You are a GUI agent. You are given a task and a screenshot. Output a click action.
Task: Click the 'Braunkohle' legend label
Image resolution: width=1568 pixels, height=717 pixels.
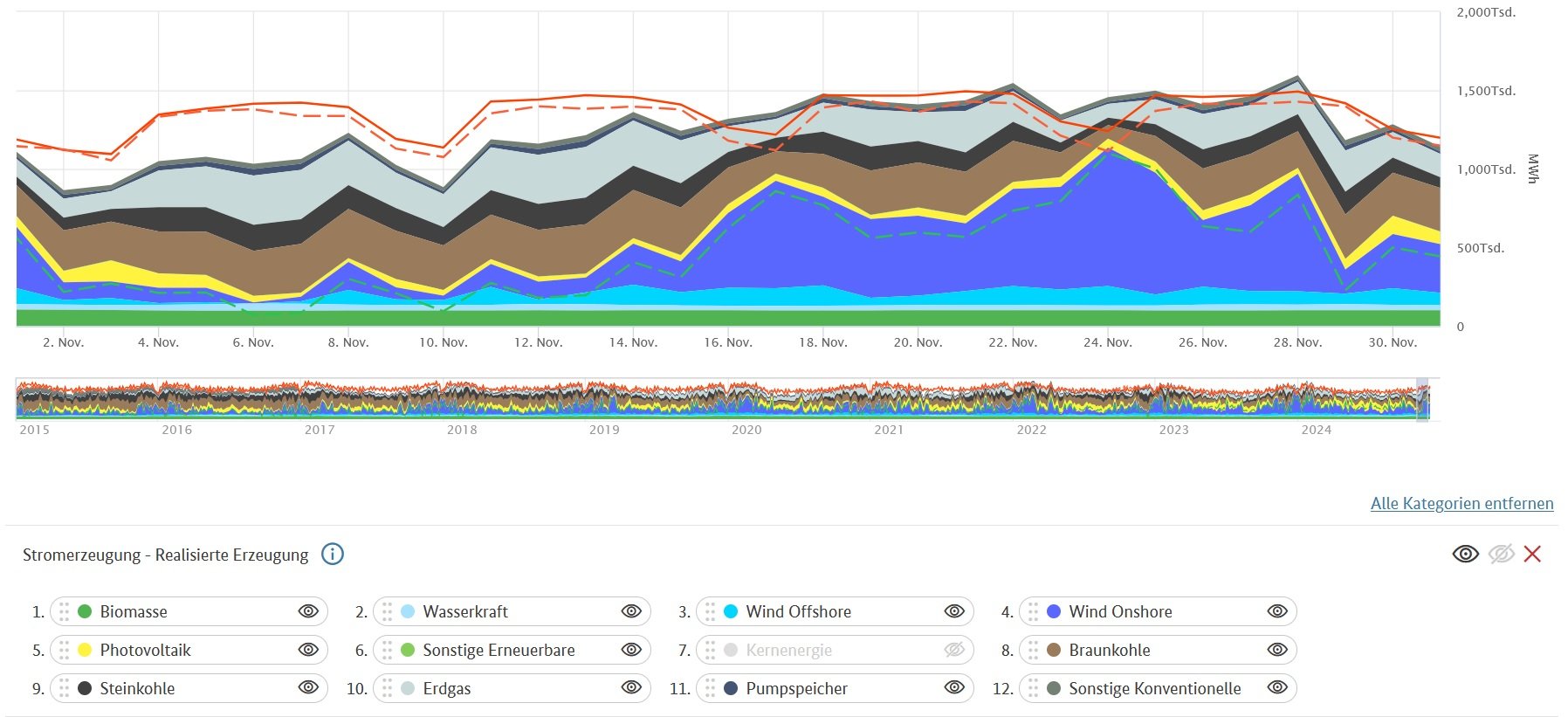1110,651
